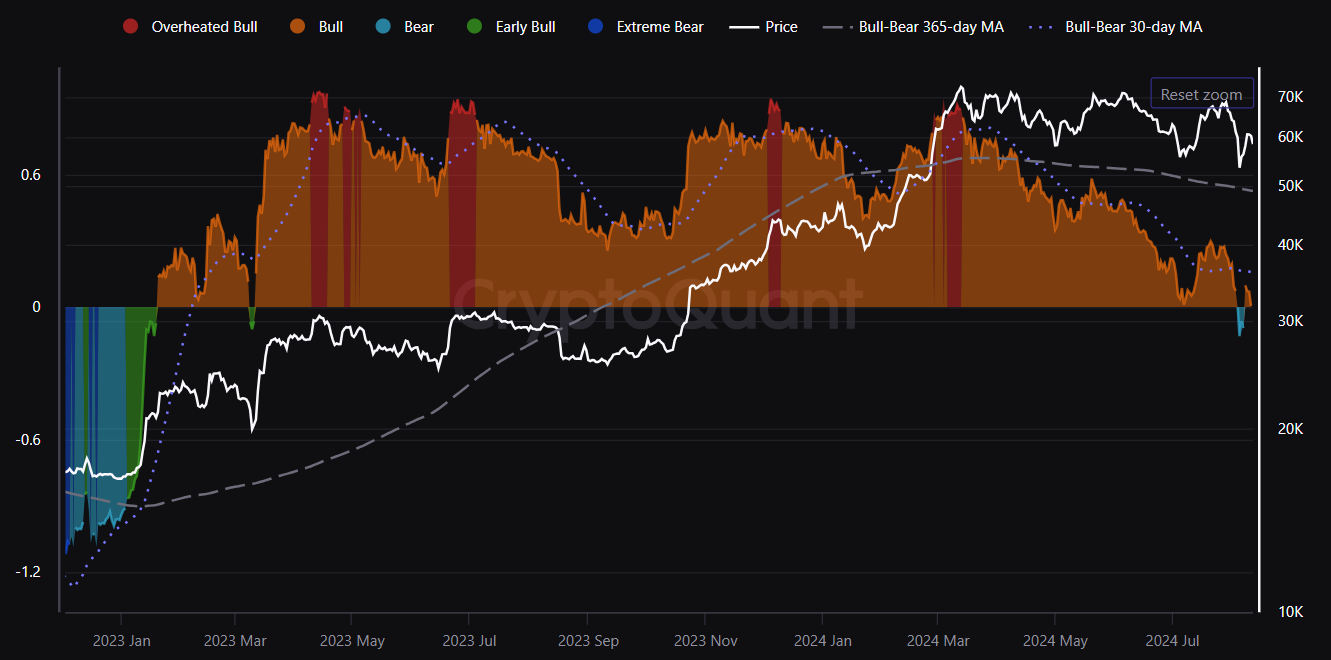Click the '70K' price axis label
Screen dimensions: 1331x660
1290,97
